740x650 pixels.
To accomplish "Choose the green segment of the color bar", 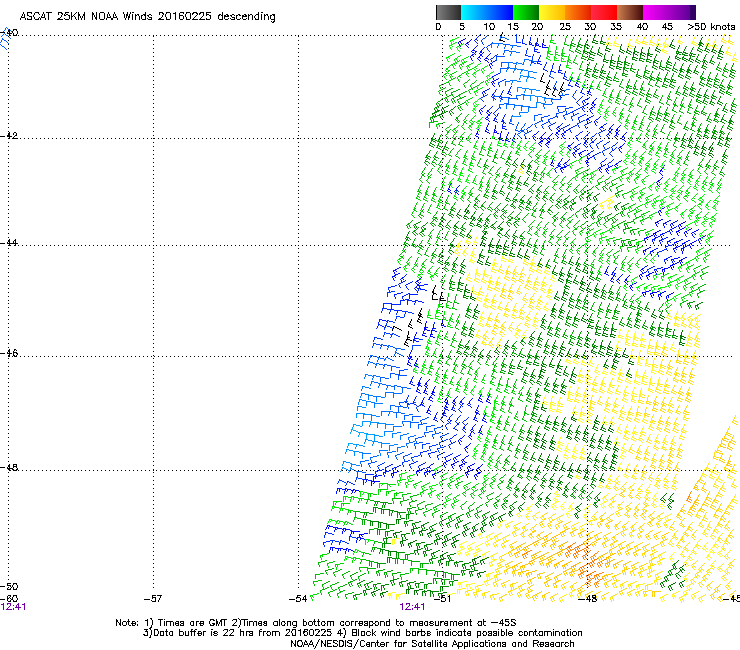I will [526, 12].
